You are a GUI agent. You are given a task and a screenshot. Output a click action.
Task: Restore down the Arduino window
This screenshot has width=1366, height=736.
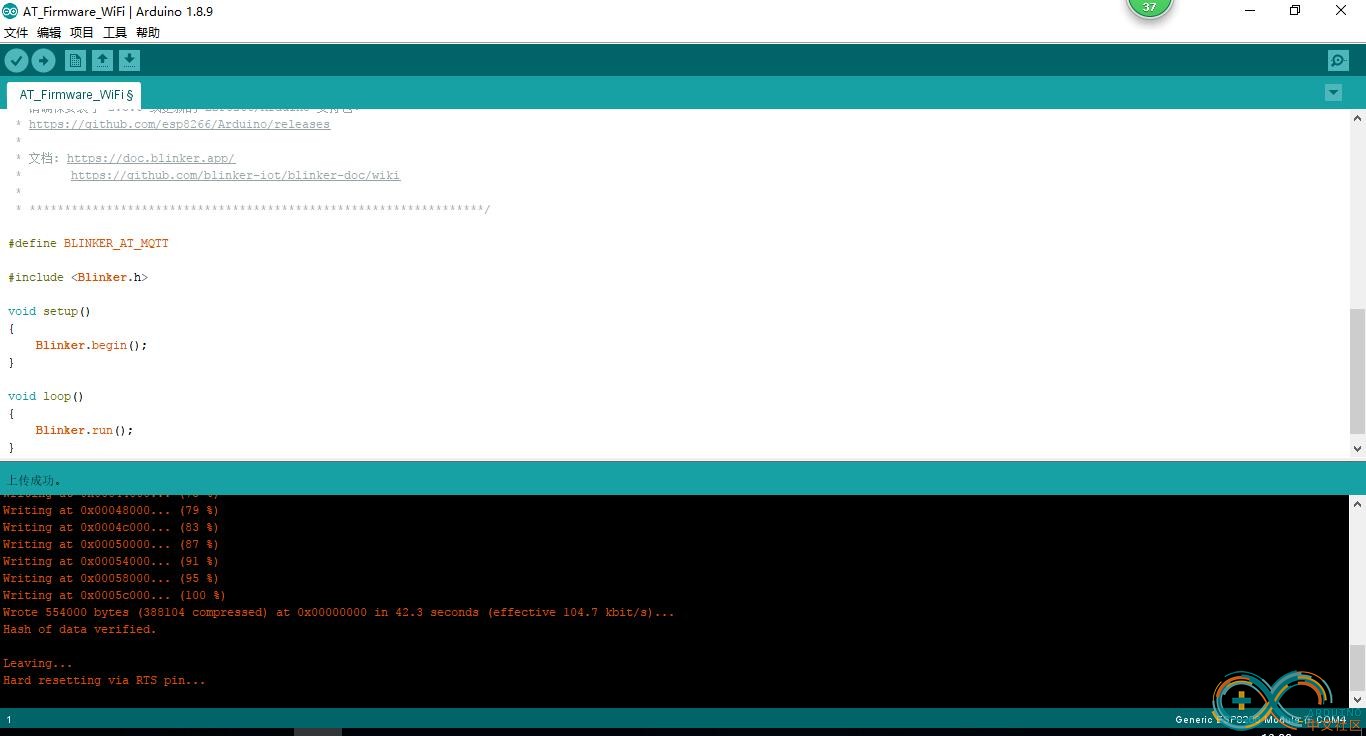coord(1295,11)
